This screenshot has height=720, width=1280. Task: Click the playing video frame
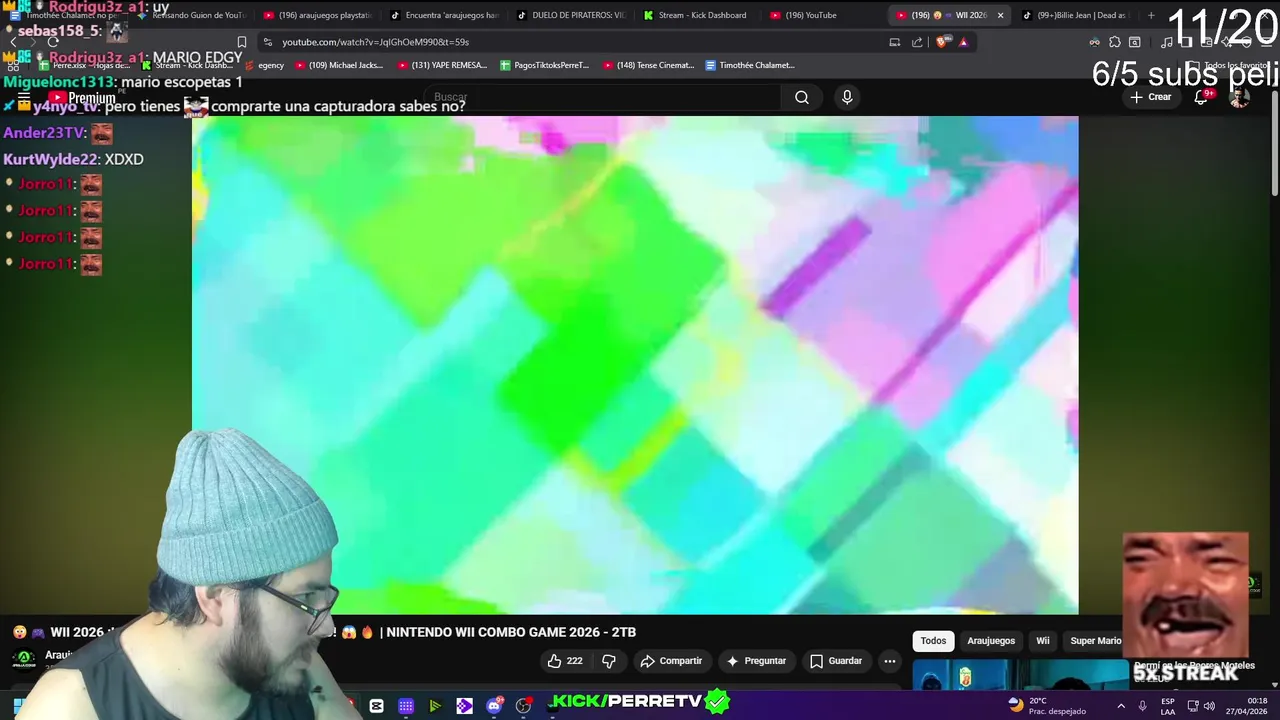click(635, 365)
